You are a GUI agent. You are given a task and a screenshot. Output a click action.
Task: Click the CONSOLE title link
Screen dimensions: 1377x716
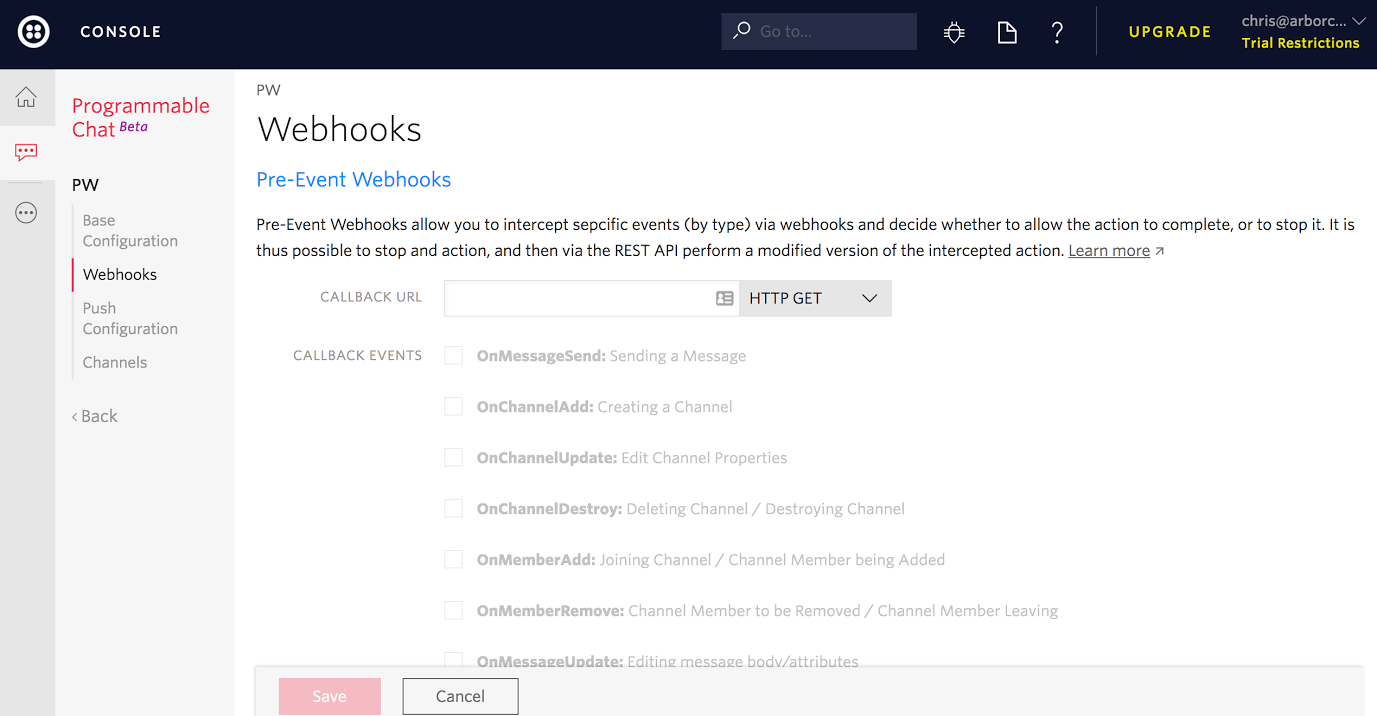click(120, 32)
